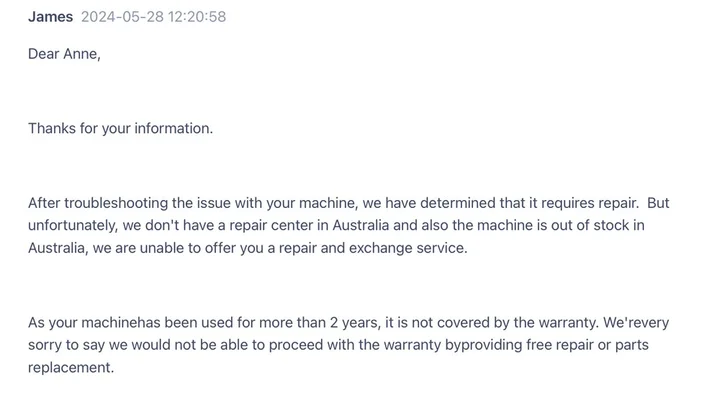Click the final word "replacement."
The image size is (720, 411).
tap(71, 367)
